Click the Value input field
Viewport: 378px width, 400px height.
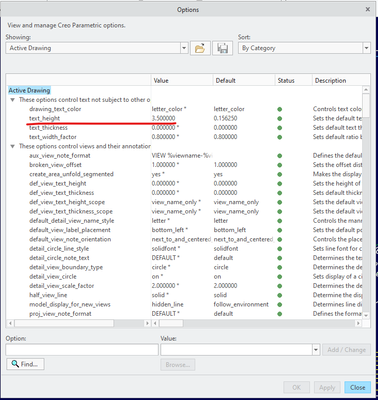[237, 350]
